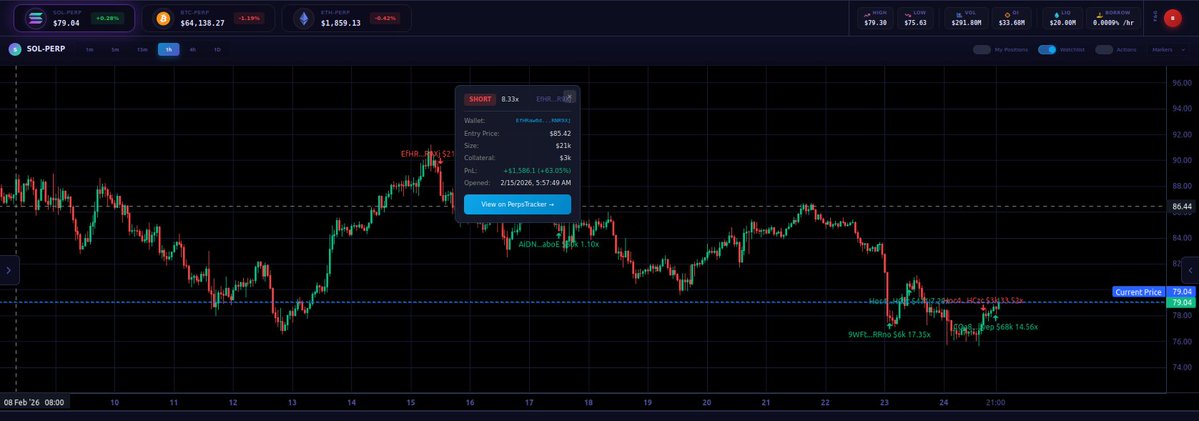This screenshot has width=1199, height=421.
Task: Select the BTC-PERP market card
Action: coord(209,18)
